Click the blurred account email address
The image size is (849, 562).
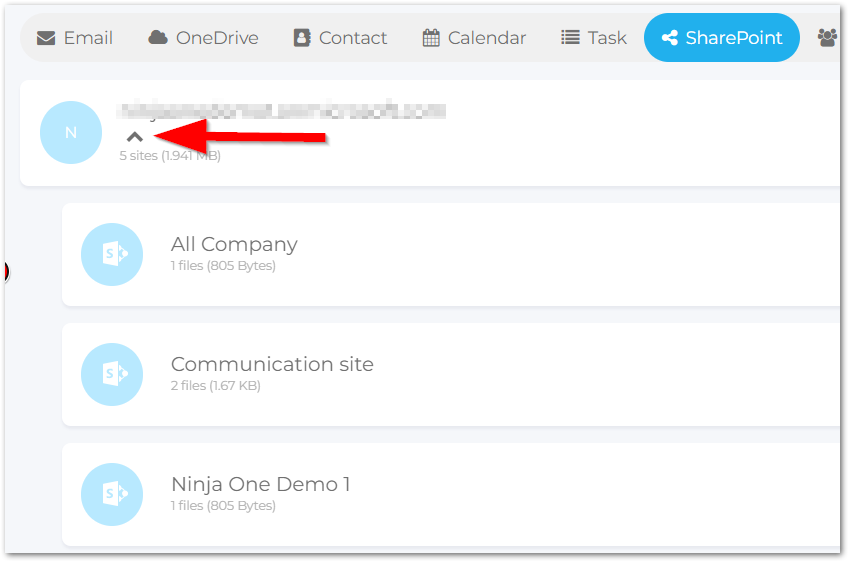(x=281, y=111)
